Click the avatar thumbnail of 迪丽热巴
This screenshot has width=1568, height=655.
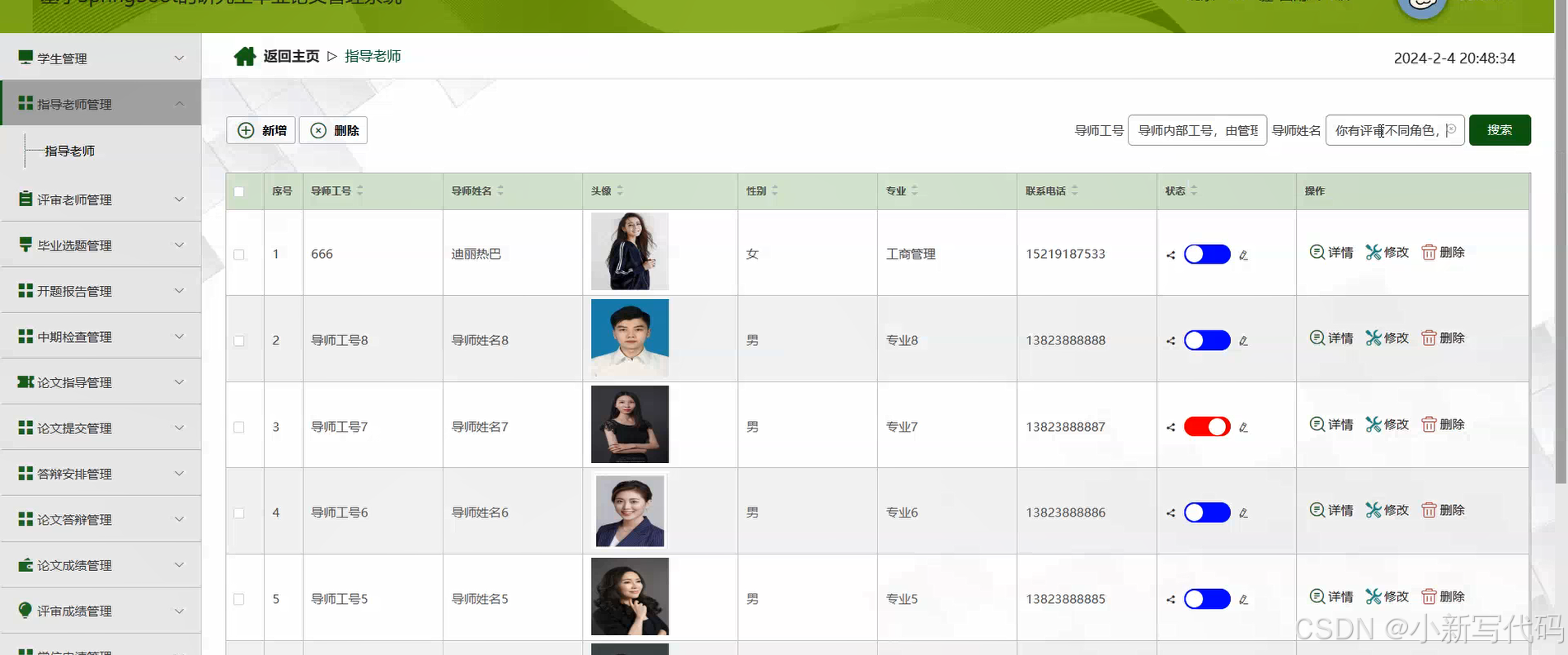(630, 251)
